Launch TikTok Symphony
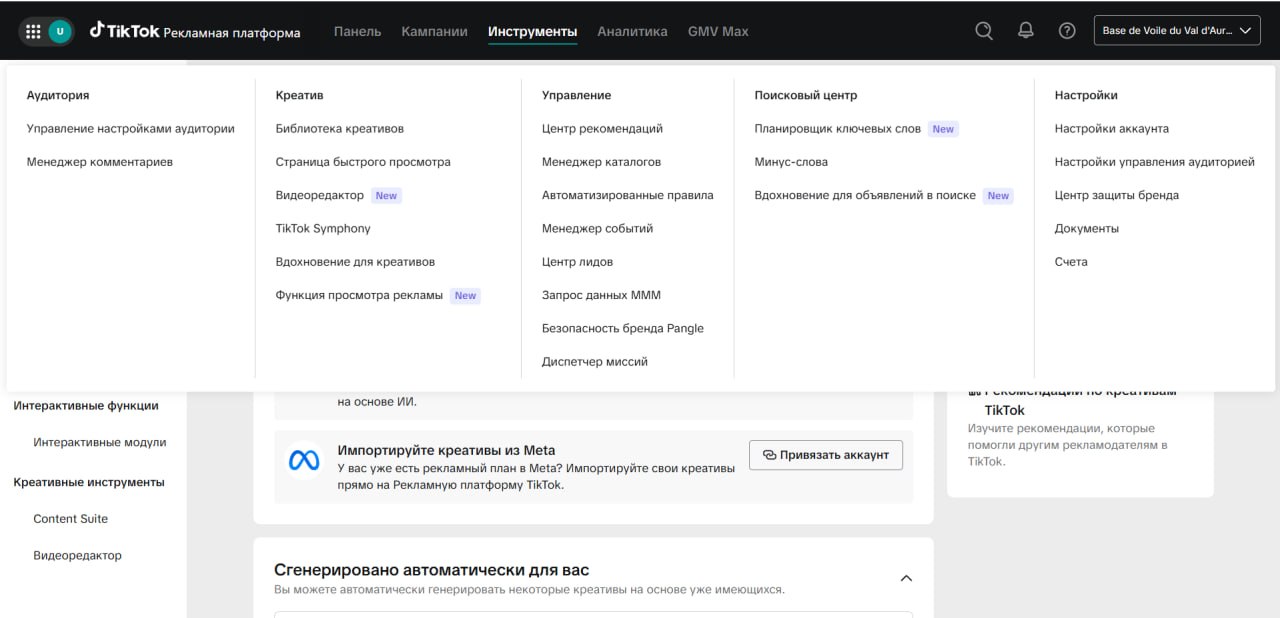This screenshot has width=1280, height=618. [323, 228]
